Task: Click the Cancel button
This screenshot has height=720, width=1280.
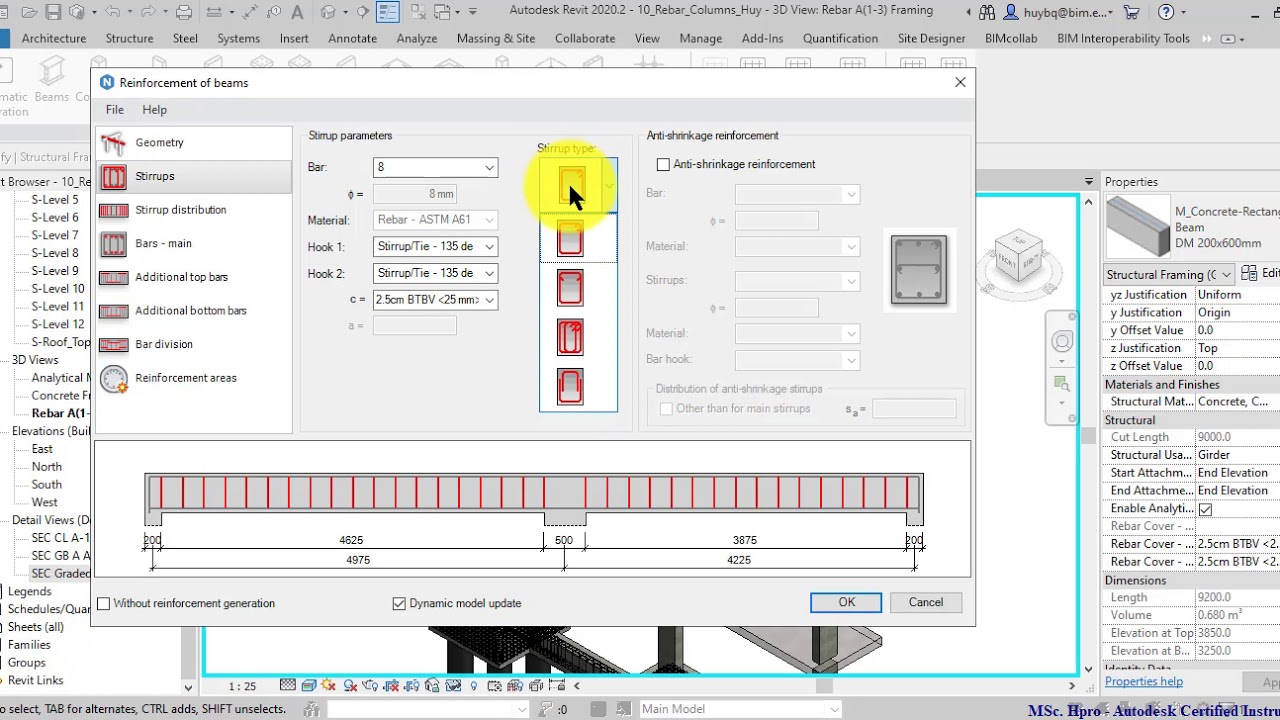Action: [x=925, y=602]
